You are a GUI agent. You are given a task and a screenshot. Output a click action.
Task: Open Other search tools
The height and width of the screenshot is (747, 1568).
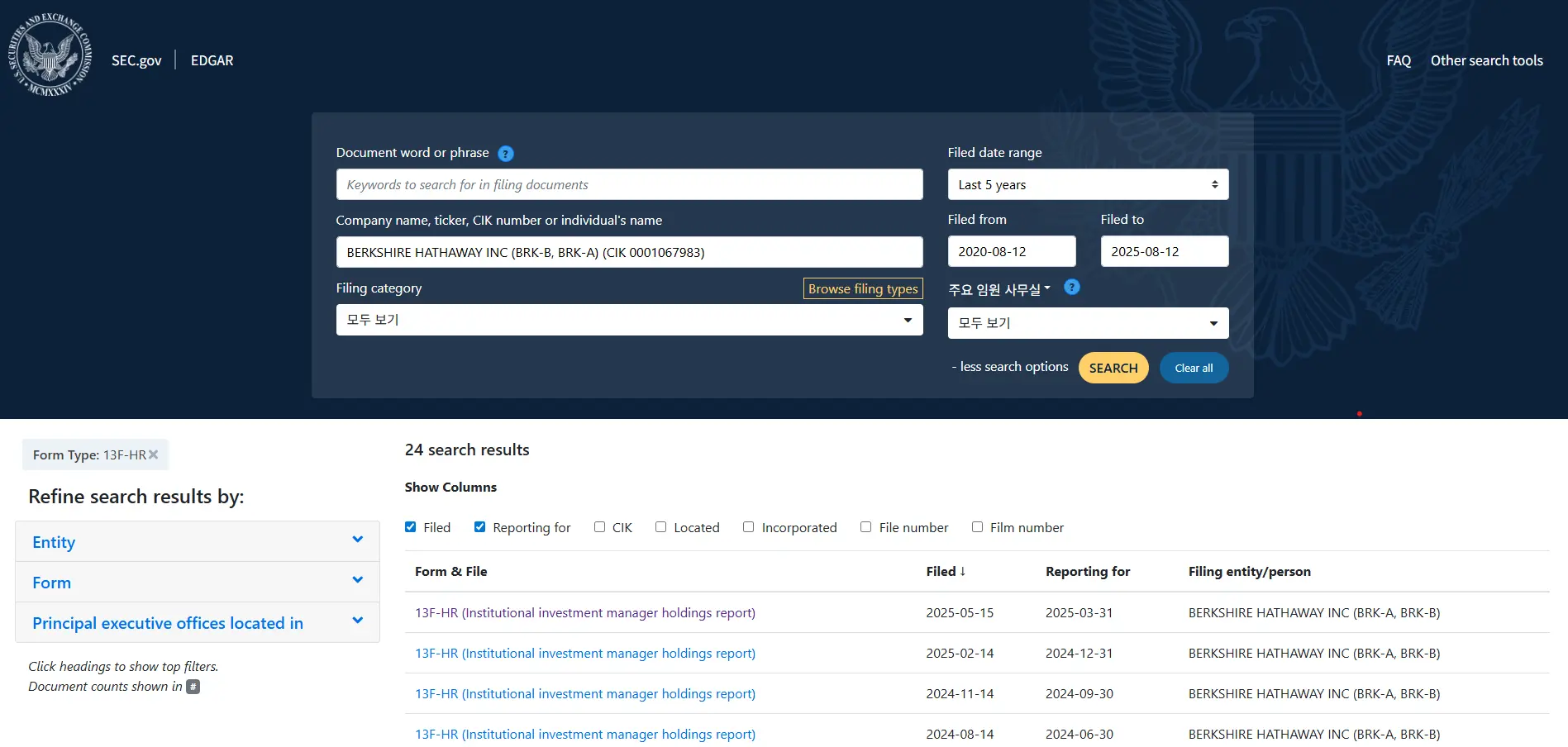pos(1487,60)
